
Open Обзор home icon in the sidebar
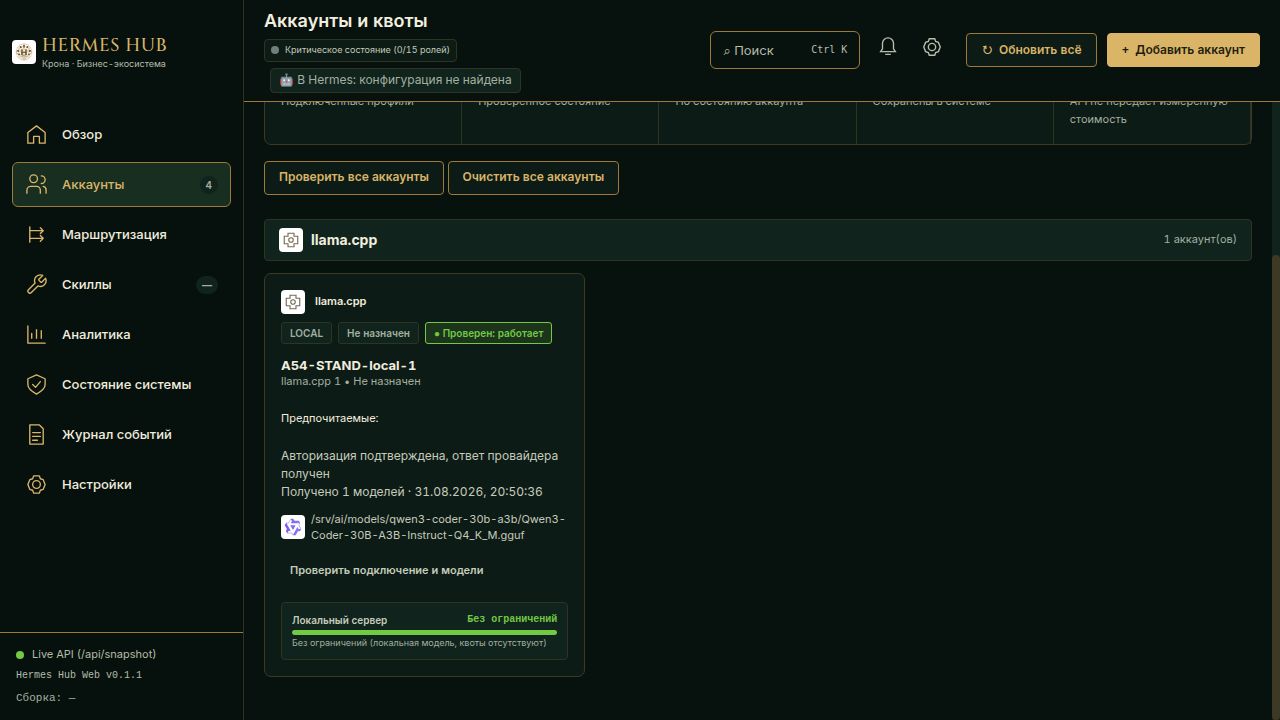click(x=37, y=134)
